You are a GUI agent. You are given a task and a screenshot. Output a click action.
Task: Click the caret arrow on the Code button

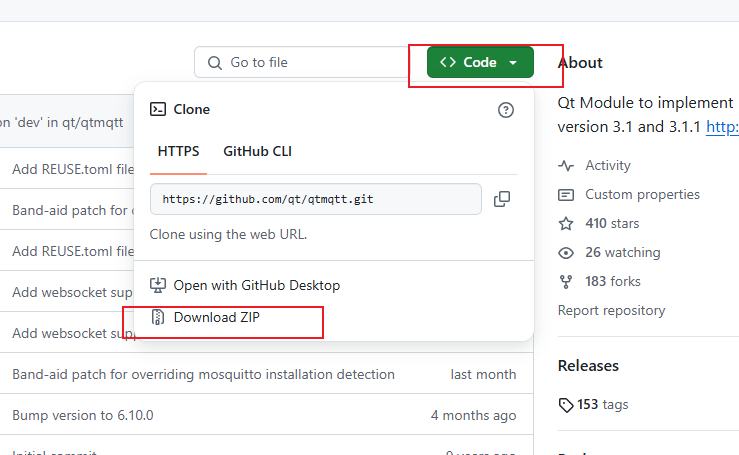tap(513, 62)
